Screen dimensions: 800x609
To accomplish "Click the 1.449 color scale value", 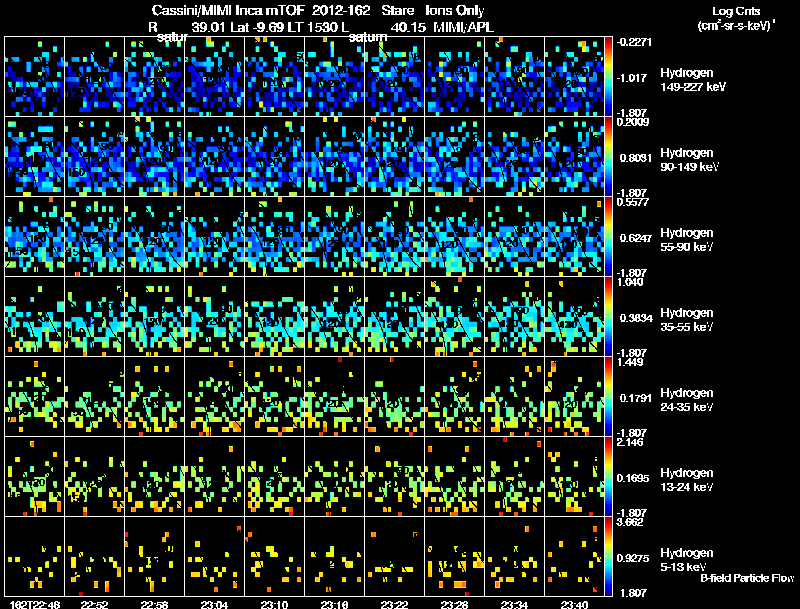I will coord(630,362).
